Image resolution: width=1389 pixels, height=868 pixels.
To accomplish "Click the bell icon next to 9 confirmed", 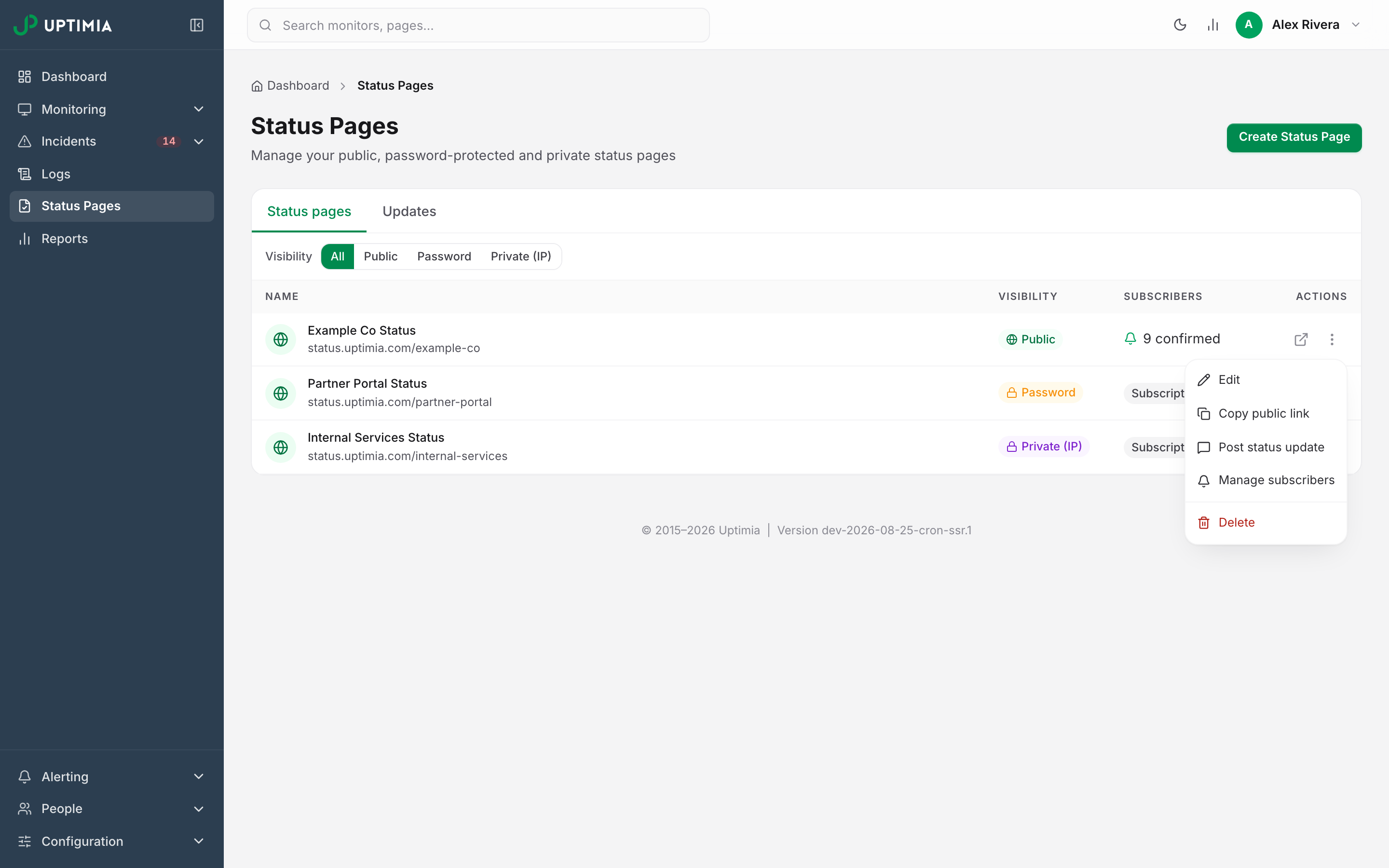I will coord(1130,339).
